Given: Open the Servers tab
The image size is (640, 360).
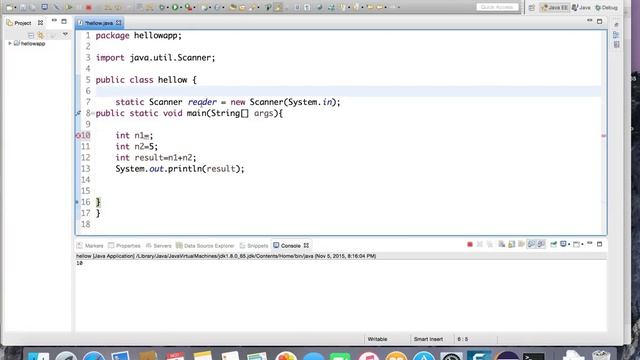Looking at the screenshot, I should click(159, 246).
